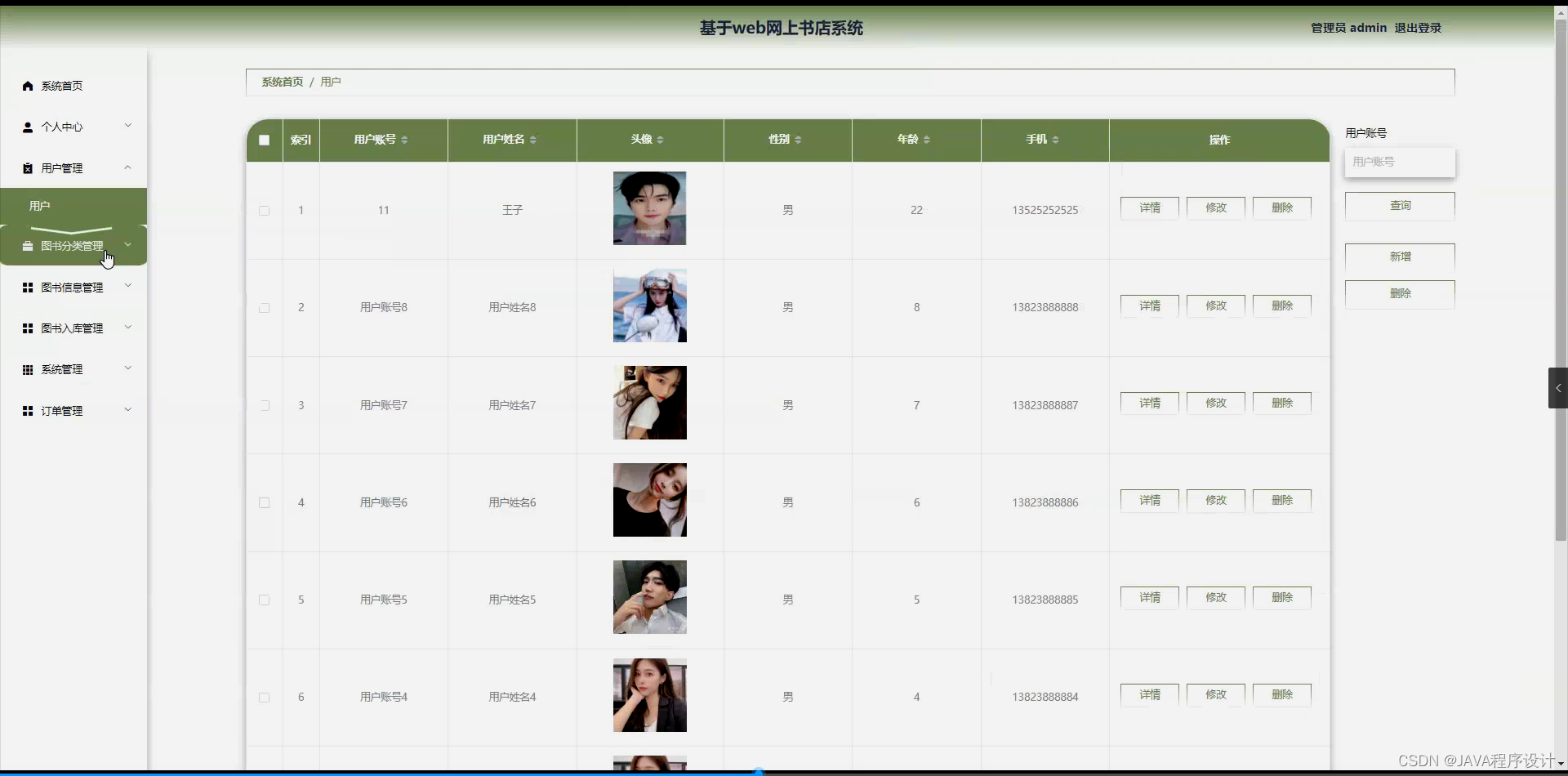Expand the 个人中心 chevron
Screen dimensions: 1568x776
point(128,126)
